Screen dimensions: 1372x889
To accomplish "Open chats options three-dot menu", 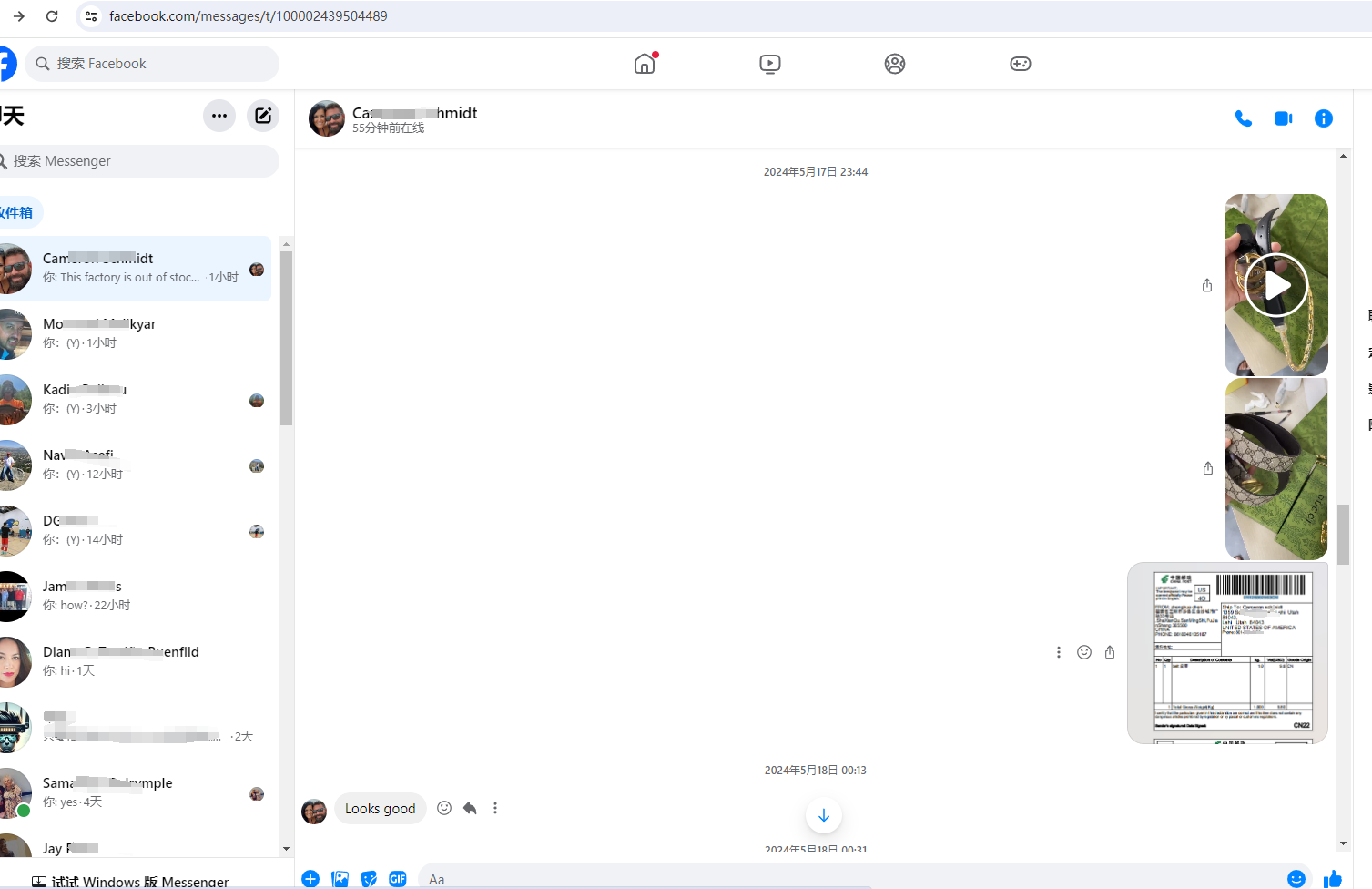I will [x=219, y=116].
